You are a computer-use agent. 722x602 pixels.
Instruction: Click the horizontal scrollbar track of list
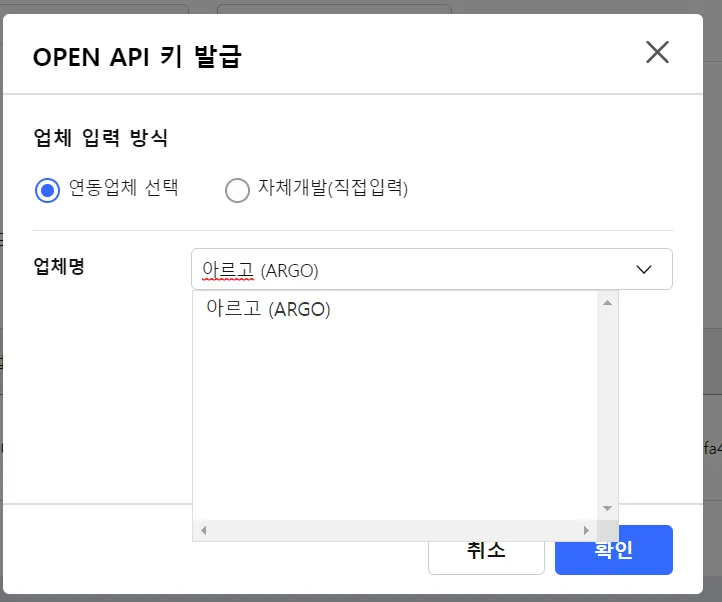[395, 530]
